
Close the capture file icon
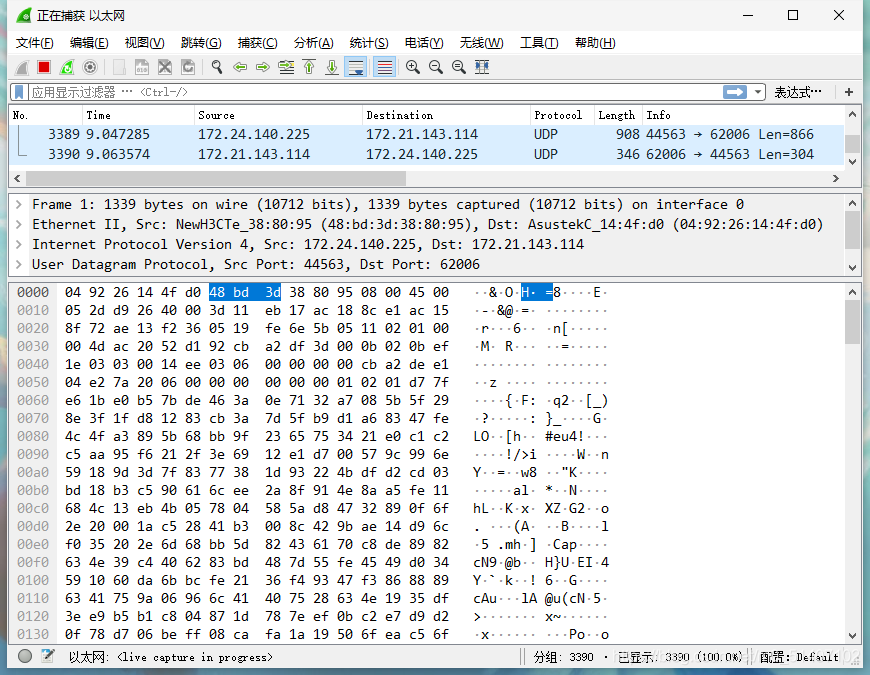(x=165, y=68)
